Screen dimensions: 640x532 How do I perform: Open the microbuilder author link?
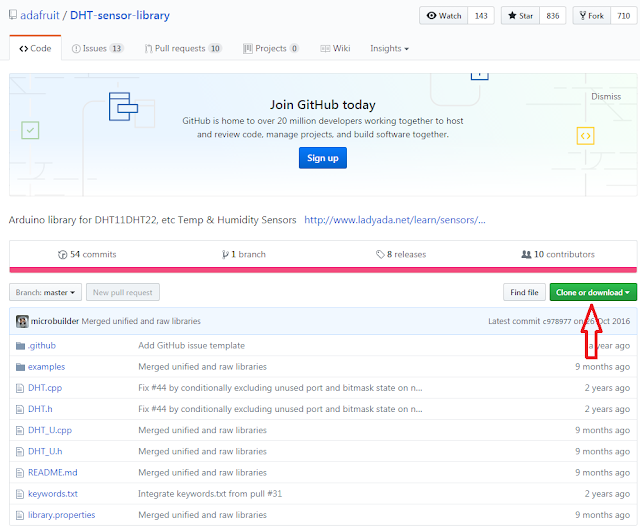tap(55, 321)
